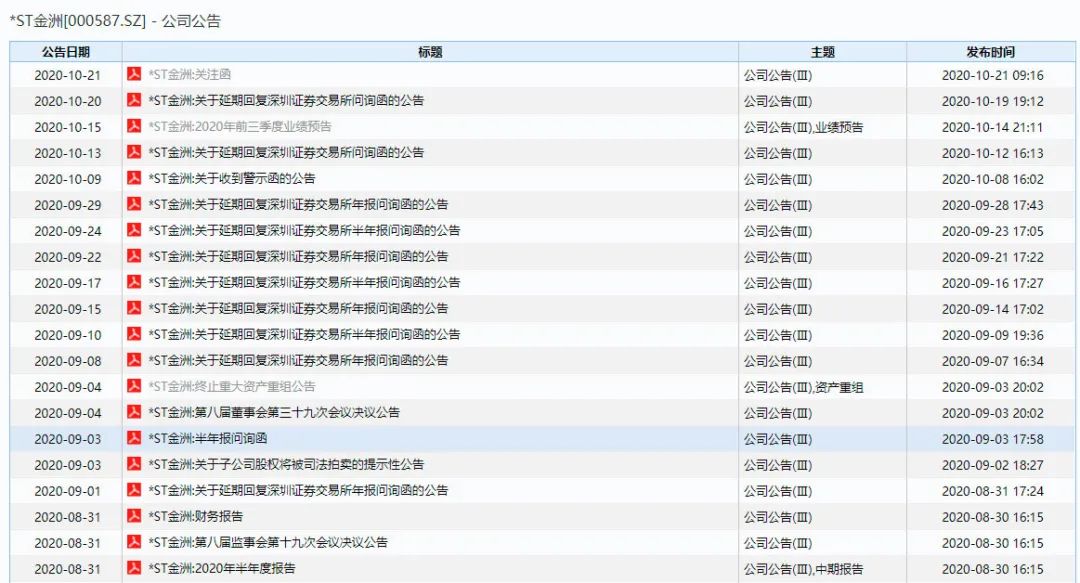Open *ST金洲:财务报告 title link

(x=196, y=516)
